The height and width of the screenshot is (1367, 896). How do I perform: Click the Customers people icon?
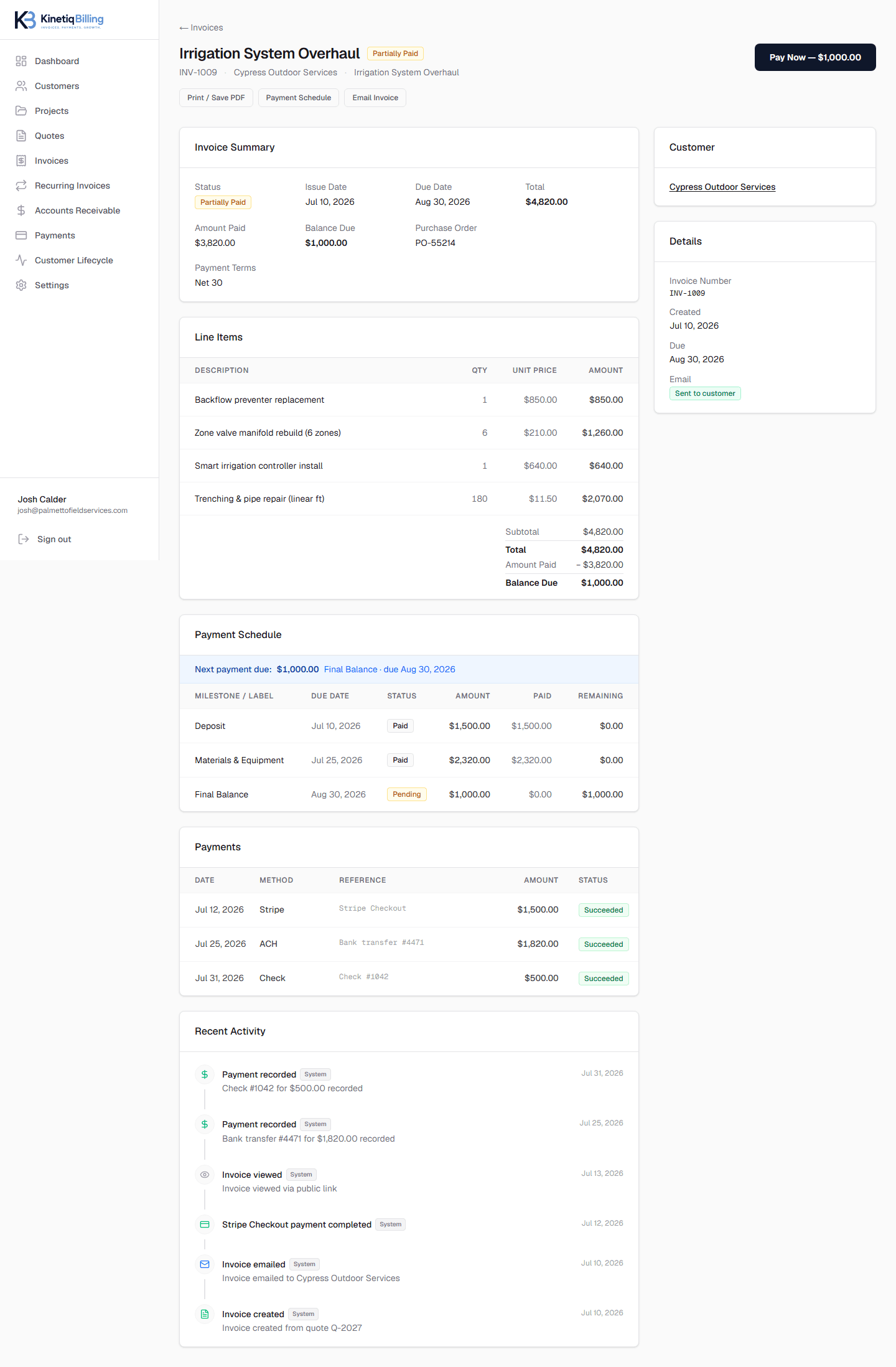(x=21, y=86)
